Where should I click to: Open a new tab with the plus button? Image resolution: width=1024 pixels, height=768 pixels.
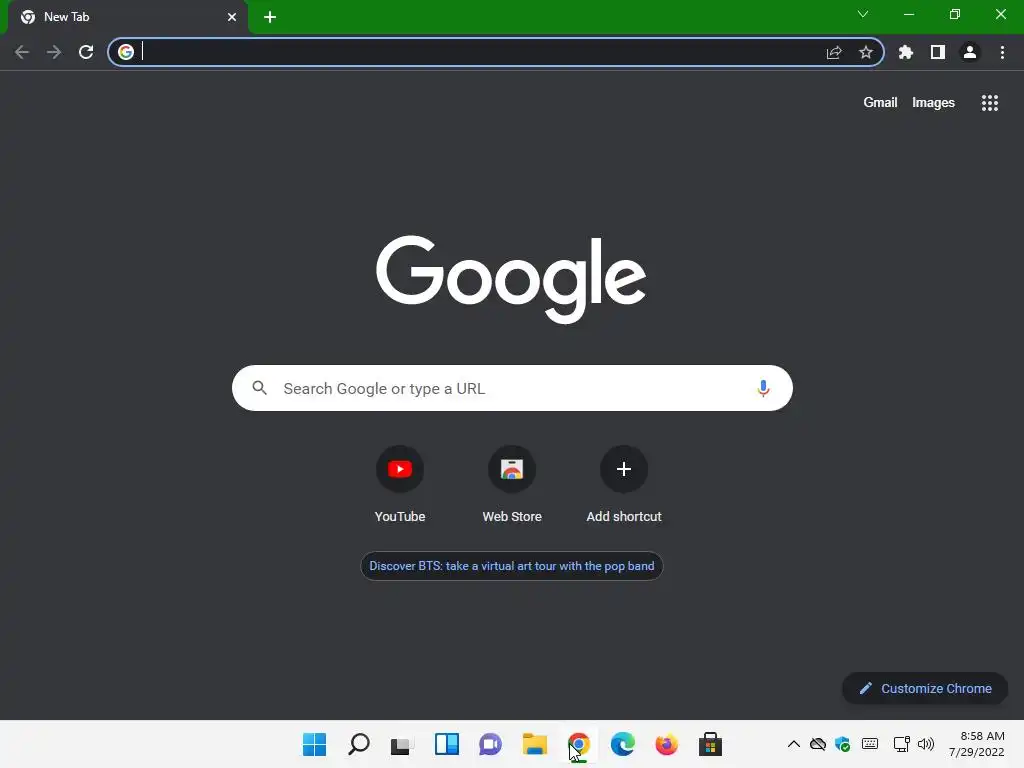click(x=270, y=17)
